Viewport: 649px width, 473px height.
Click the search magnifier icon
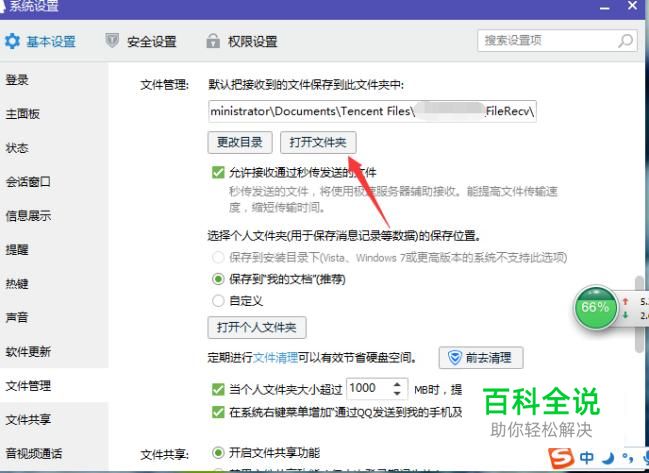tap(625, 41)
